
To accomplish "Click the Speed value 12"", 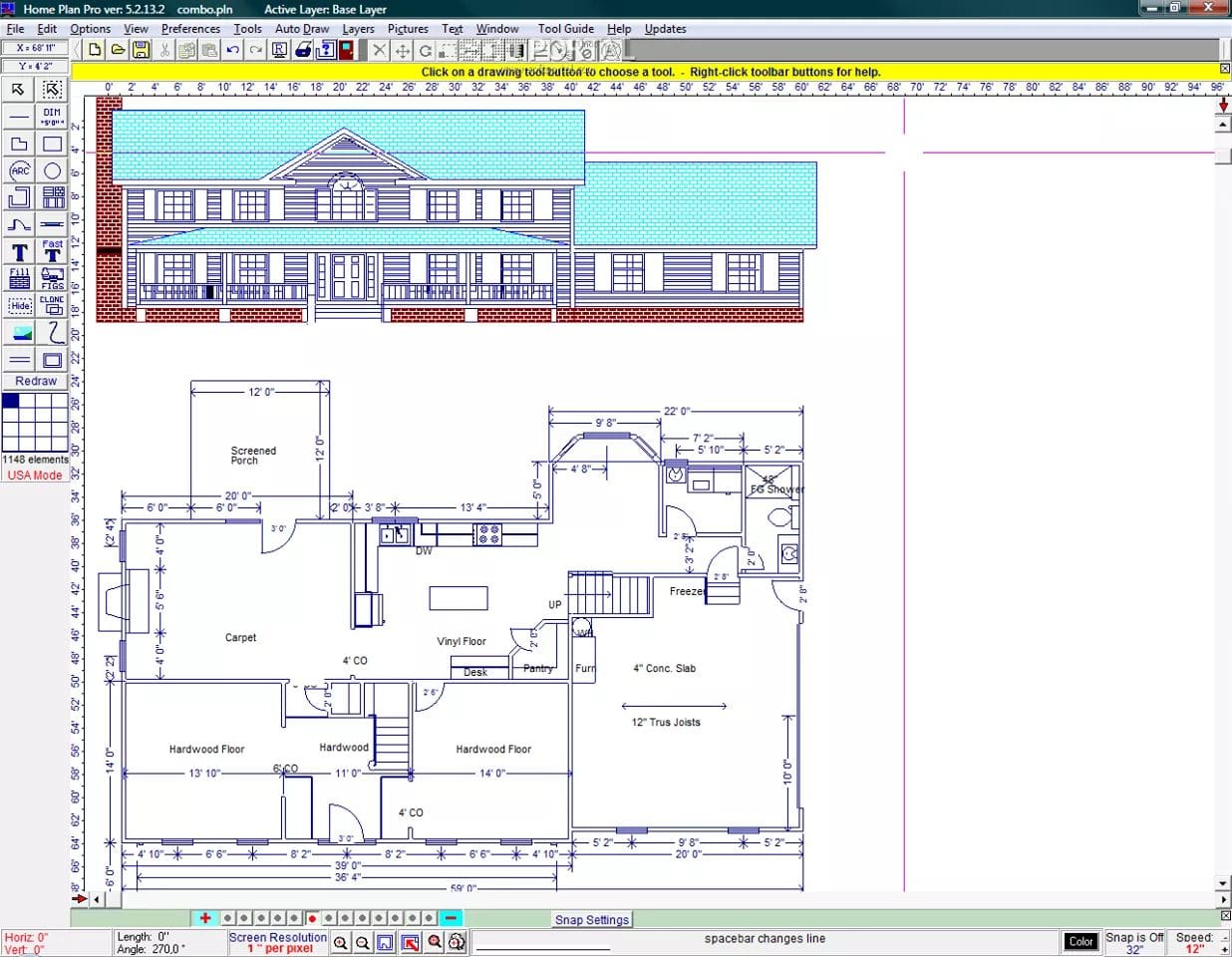I will coord(1194,949).
